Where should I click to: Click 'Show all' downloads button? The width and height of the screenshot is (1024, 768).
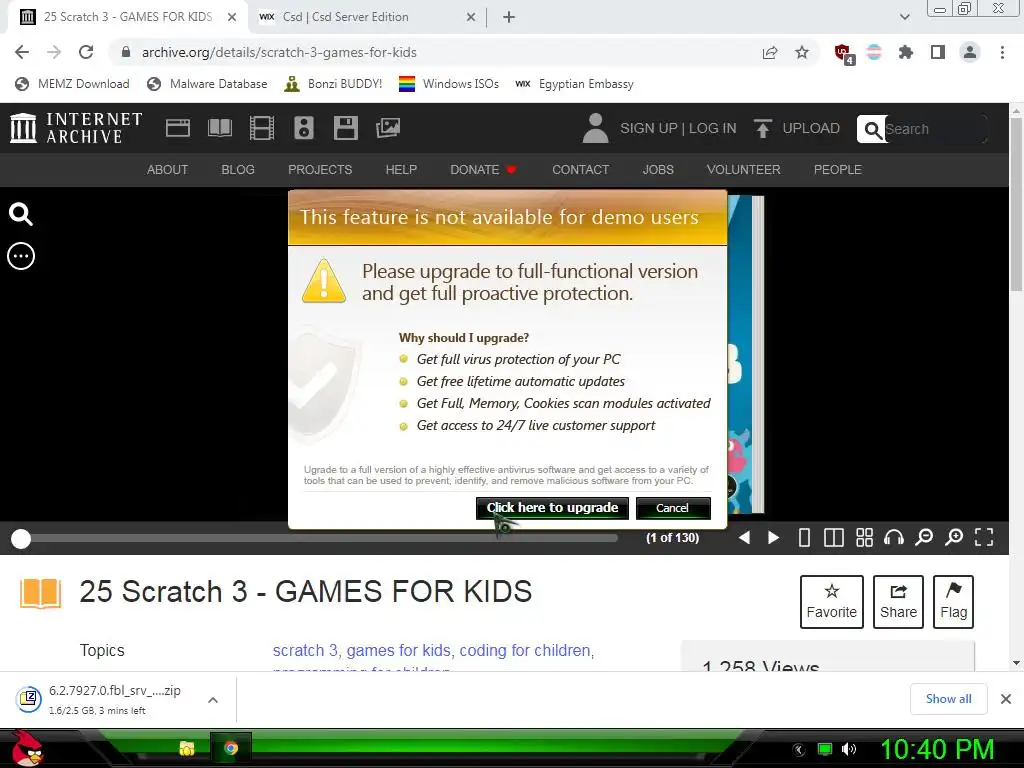948,699
